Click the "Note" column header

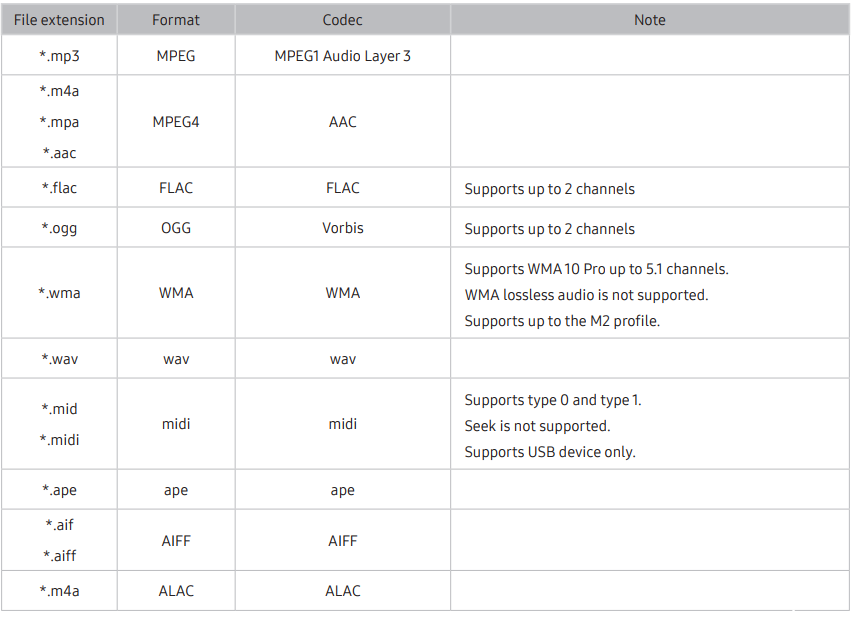tap(649, 20)
